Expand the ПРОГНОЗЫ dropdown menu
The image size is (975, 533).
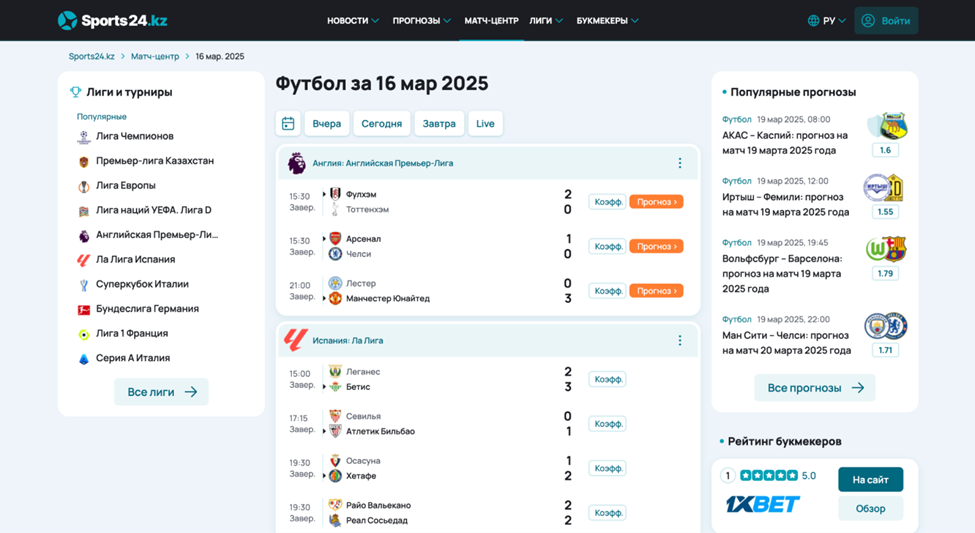(422, 21)
